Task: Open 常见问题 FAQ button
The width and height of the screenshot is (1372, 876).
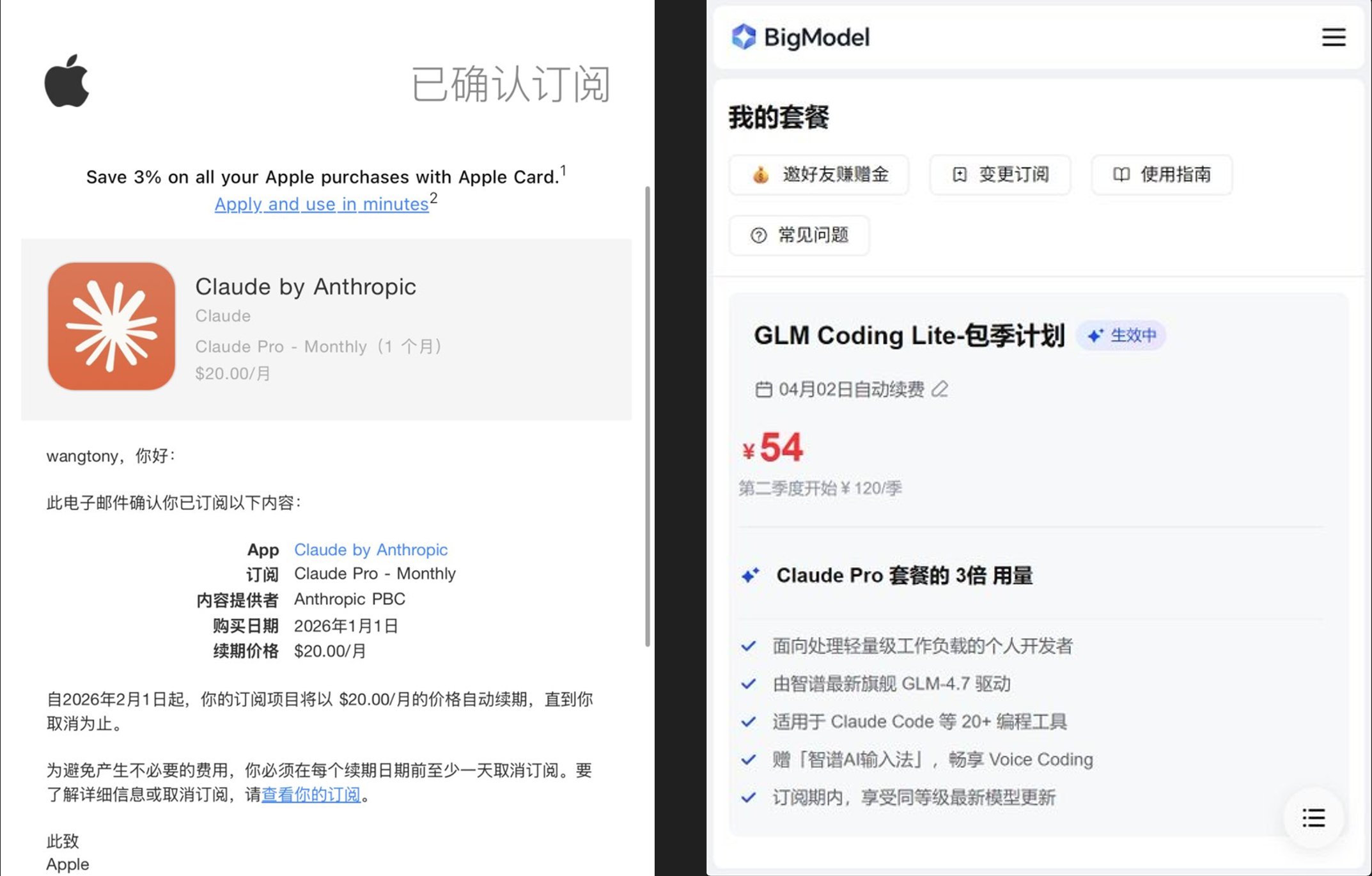Action: (799, 235)
